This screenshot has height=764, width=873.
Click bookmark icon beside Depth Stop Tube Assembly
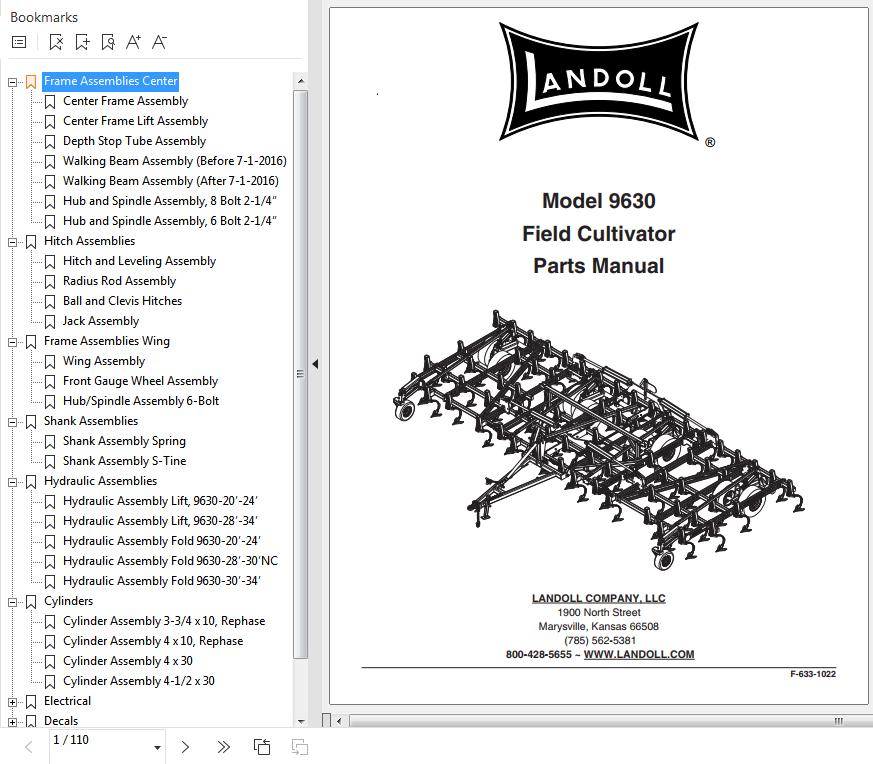tap(50, 142)
